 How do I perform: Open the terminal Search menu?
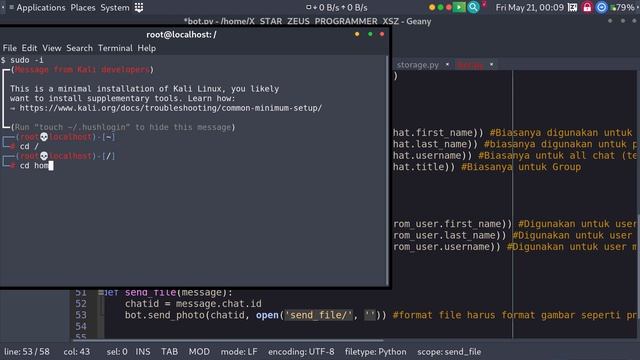click(x=80, y=48)
